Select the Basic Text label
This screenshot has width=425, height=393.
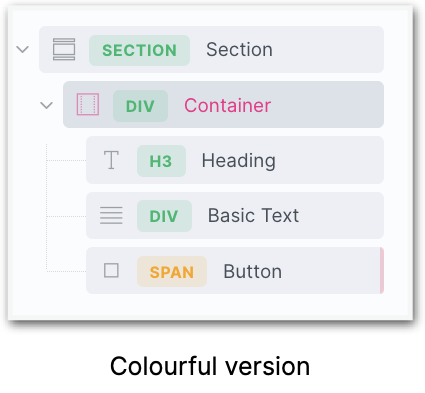(253, 215)
